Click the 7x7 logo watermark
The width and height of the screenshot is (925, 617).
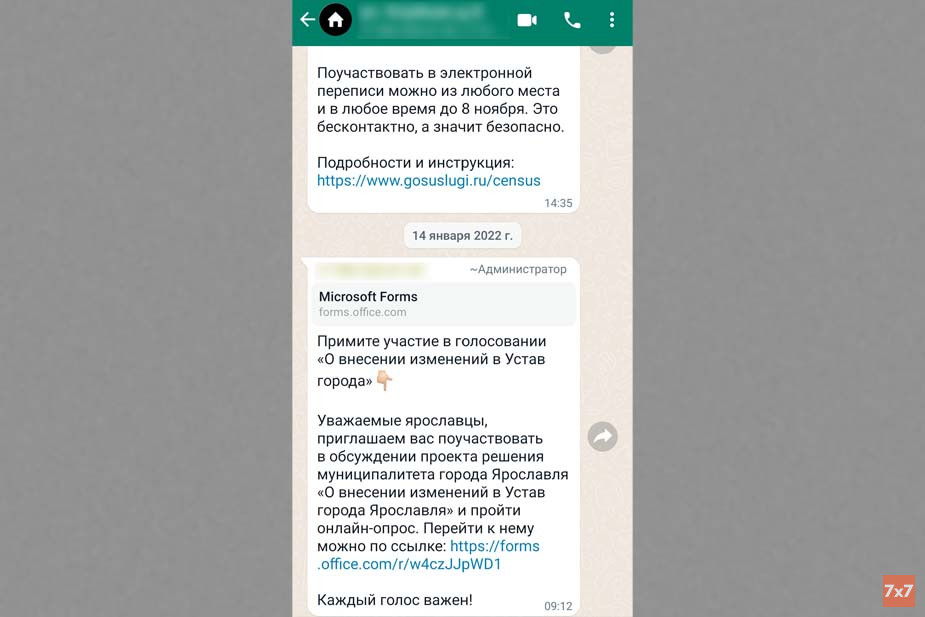point(898,590)
